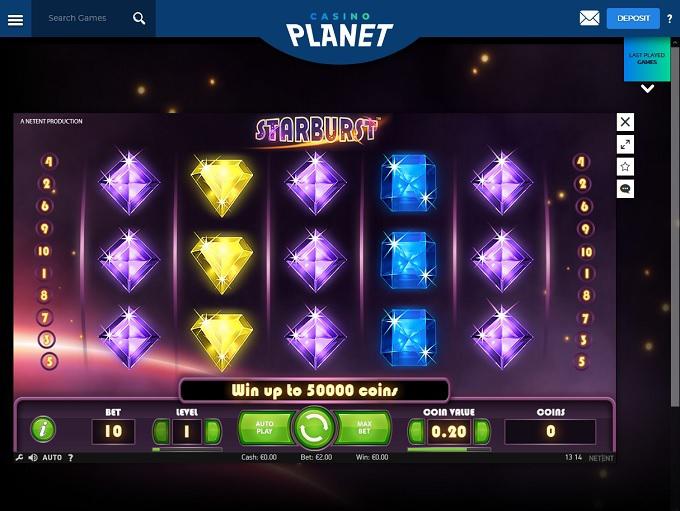Click the Auto Play button
680x511 pixels.
coord(266,428)
